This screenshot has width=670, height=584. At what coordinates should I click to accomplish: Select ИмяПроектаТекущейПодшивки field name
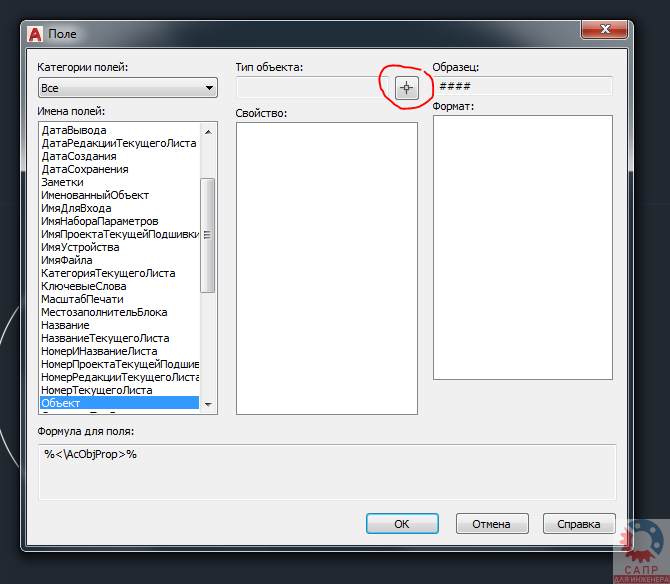click(x=120, y=234)
